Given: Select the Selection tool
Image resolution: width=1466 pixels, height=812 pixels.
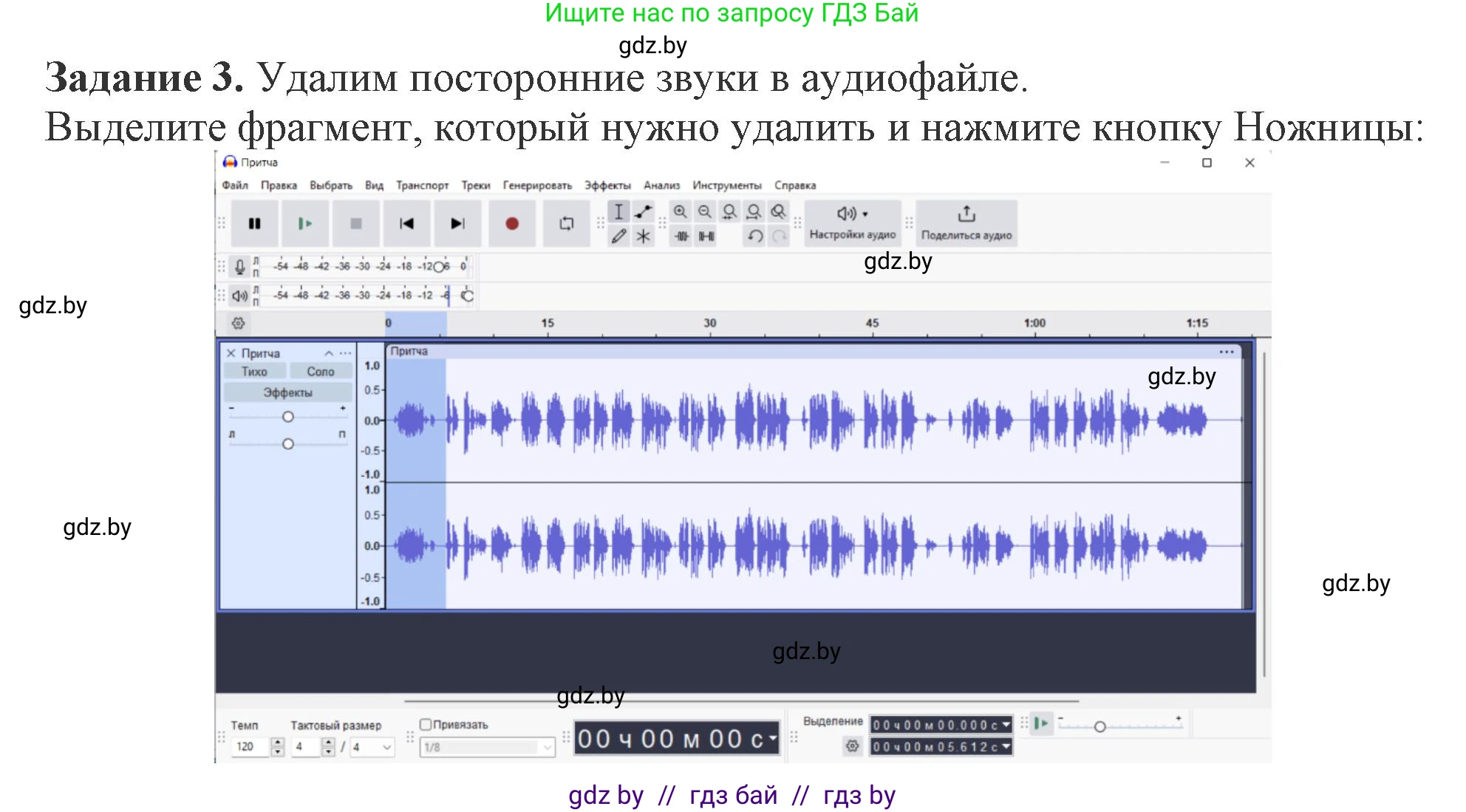Looking at the screenshot, I should click(x=618, y=212).
